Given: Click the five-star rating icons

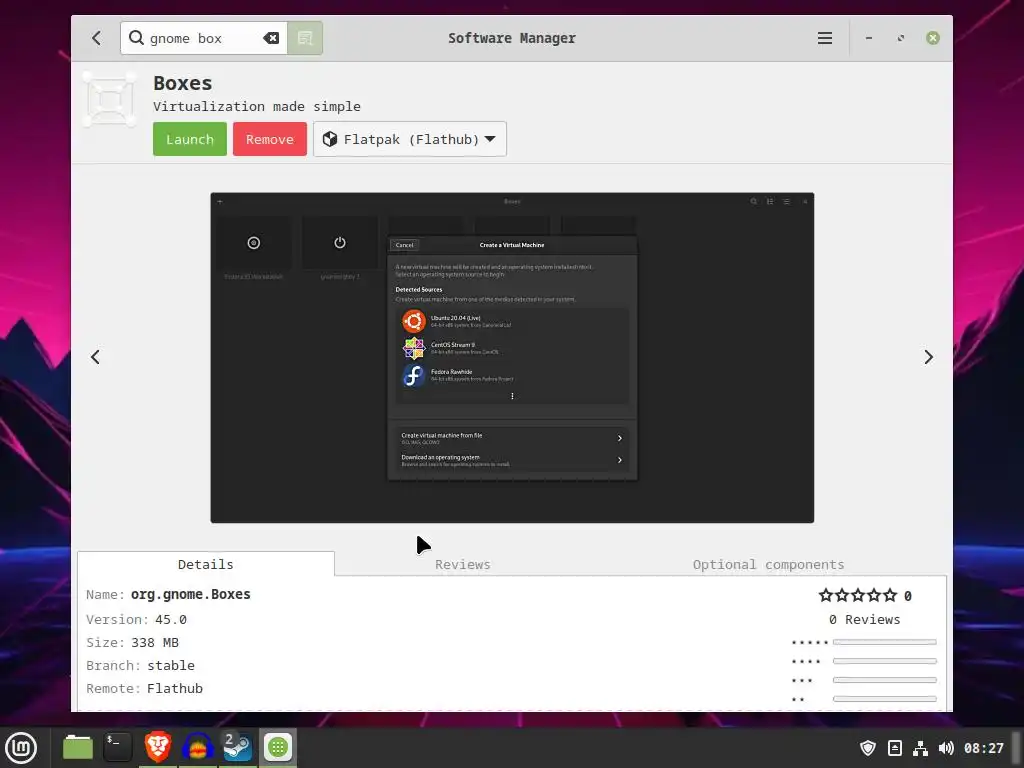Looking at the screenshot, I should pos(858,595).
